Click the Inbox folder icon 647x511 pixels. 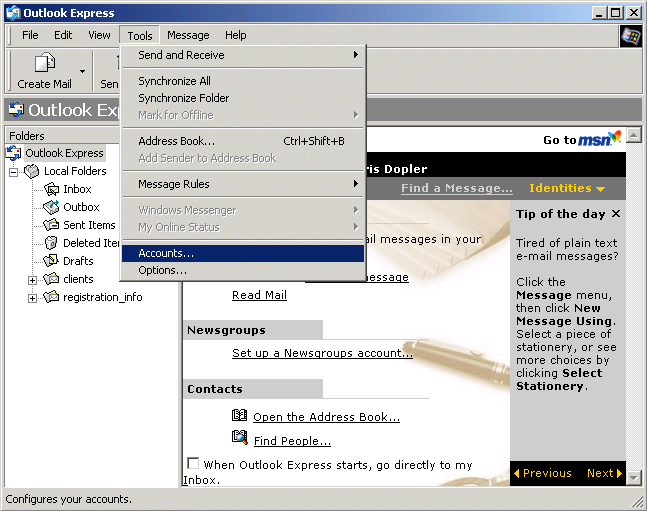[x=52, y=189]
